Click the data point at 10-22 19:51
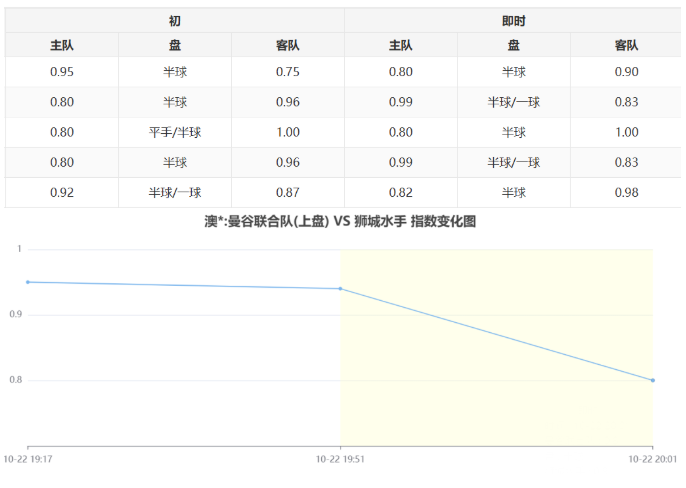686x488 pixels. 341,289
